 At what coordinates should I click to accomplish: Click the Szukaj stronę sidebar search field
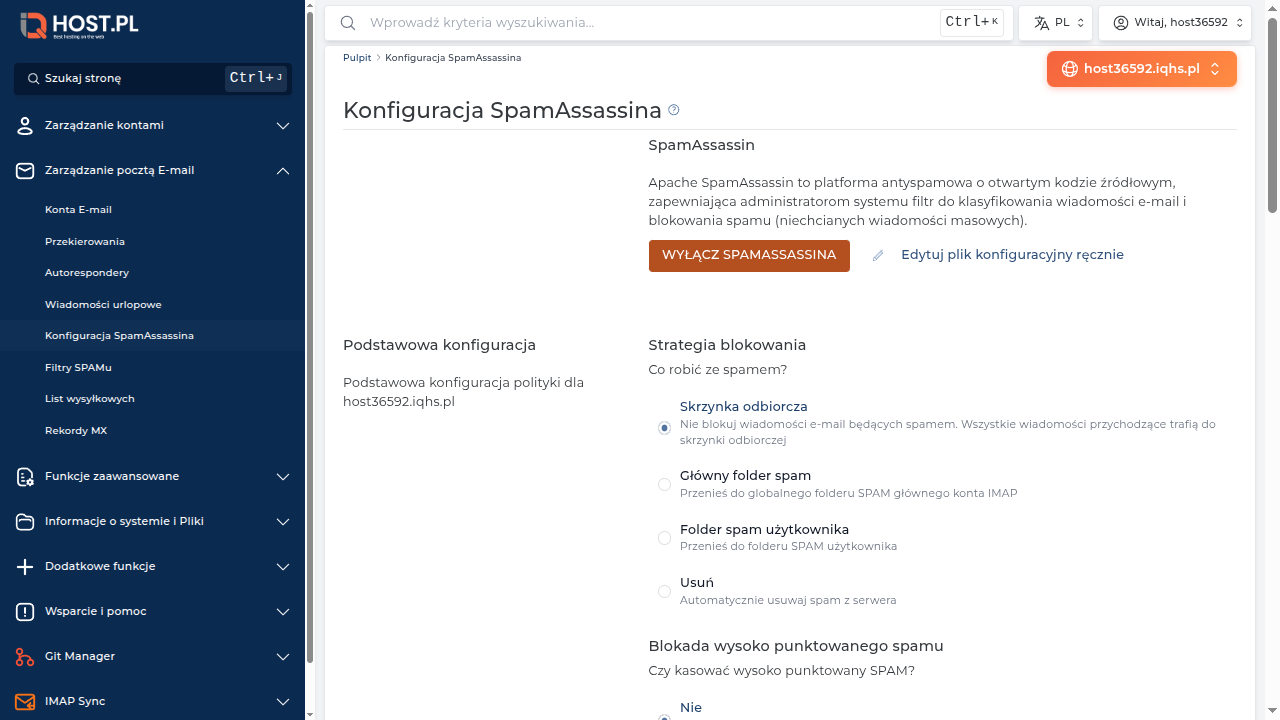(x=153, y=78)
